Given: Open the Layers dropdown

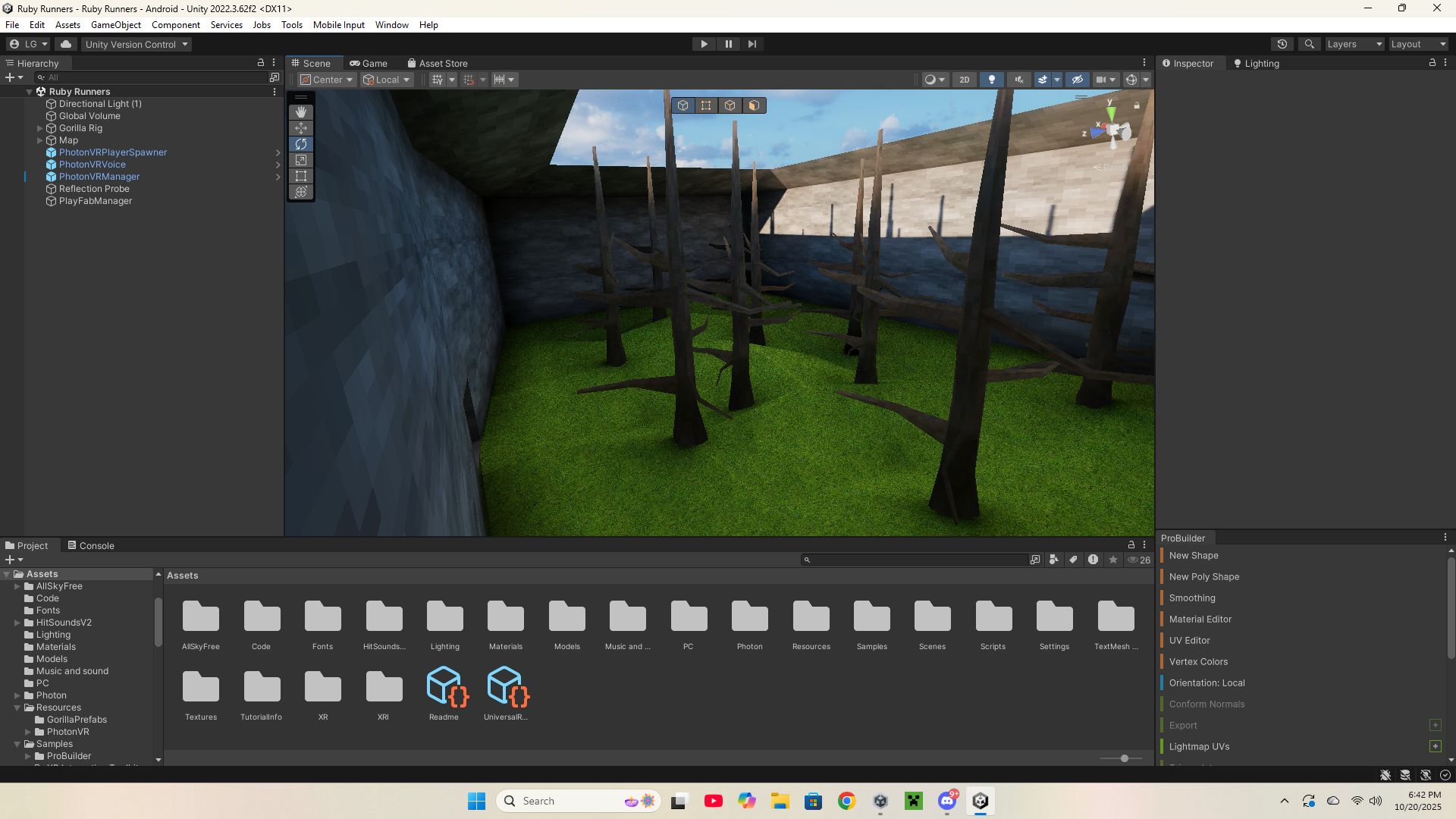Looking at the screenshot, I should pos(1354,44).
